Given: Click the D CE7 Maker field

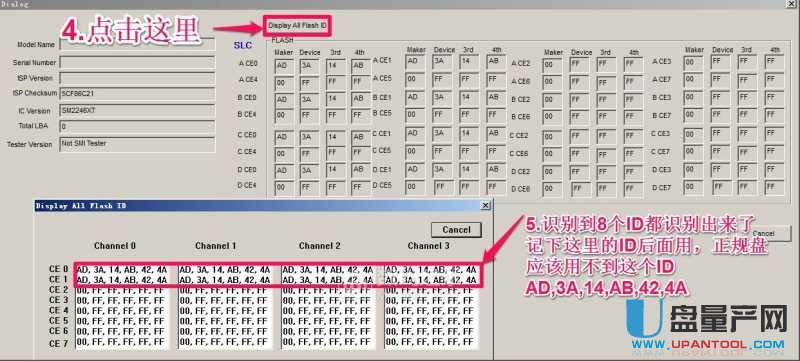Looking at the screenshot, I should (693, 188).
